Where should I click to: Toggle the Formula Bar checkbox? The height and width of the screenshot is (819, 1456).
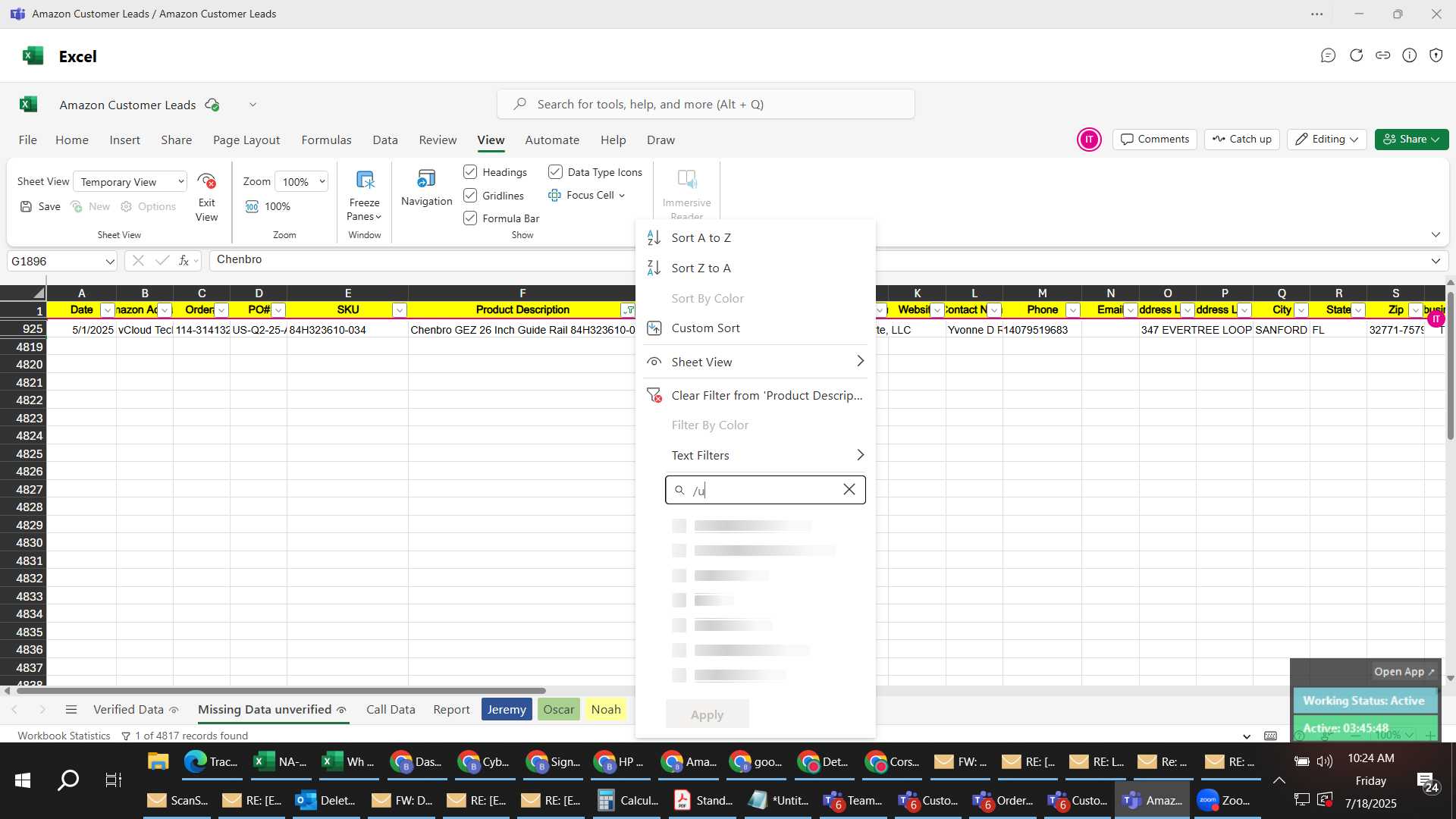click(470, 218)
